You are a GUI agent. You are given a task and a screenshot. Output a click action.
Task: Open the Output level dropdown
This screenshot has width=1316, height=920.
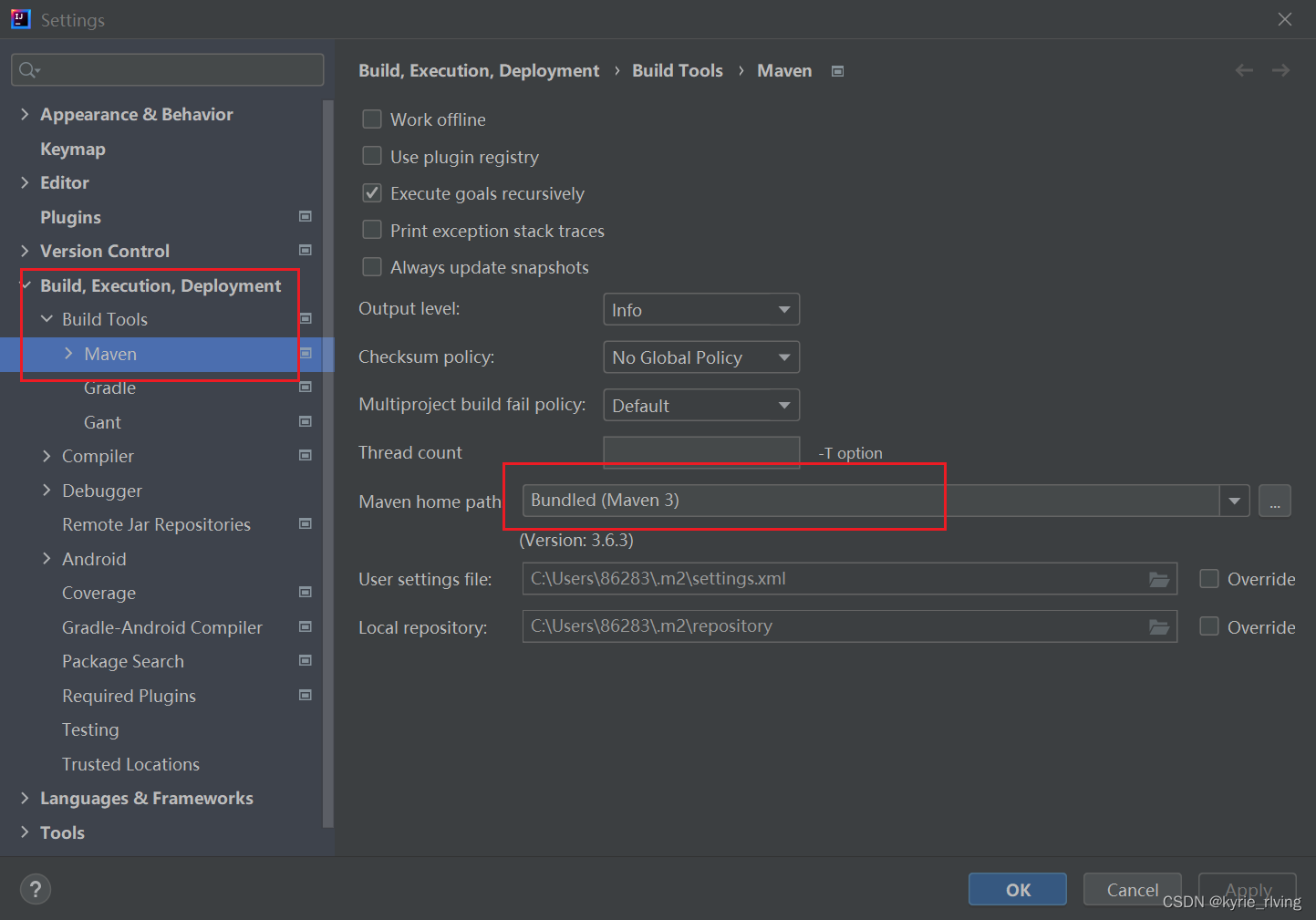click(x=782, y=309)
